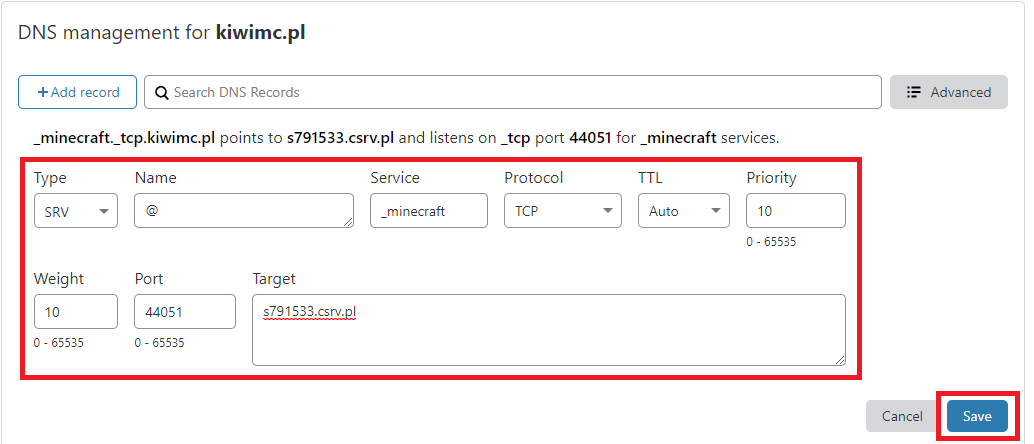The height and width of the screenshot is (444, 1034).
Task: Click the resize handle of the Target textarea
Action: click(840, 360)
